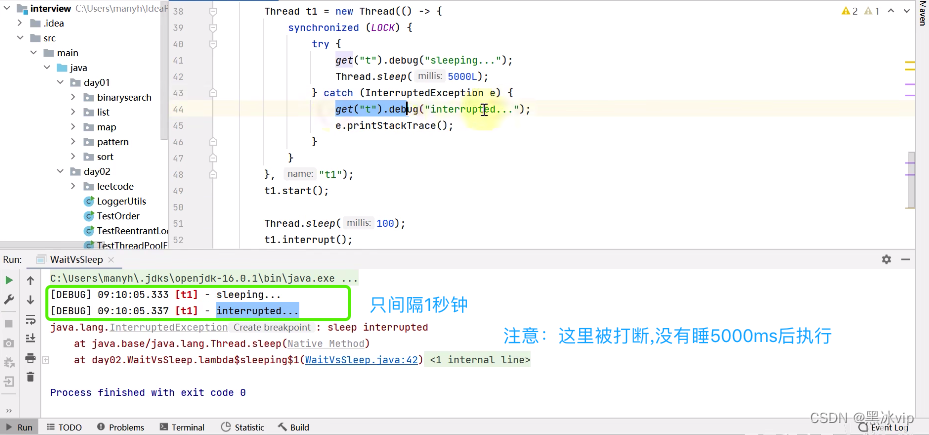This screenshot has width=929, height=435.
Task: Collapse the src folder
Action: click(x=20, y=38)
